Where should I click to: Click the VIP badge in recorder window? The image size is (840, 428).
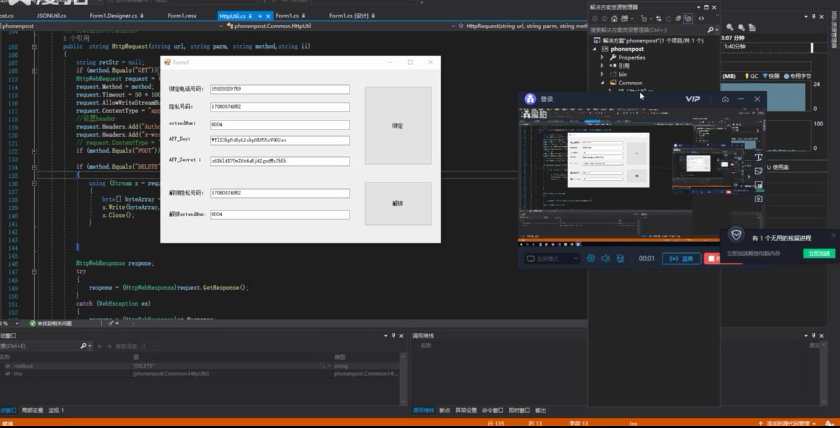click(692, 99)
